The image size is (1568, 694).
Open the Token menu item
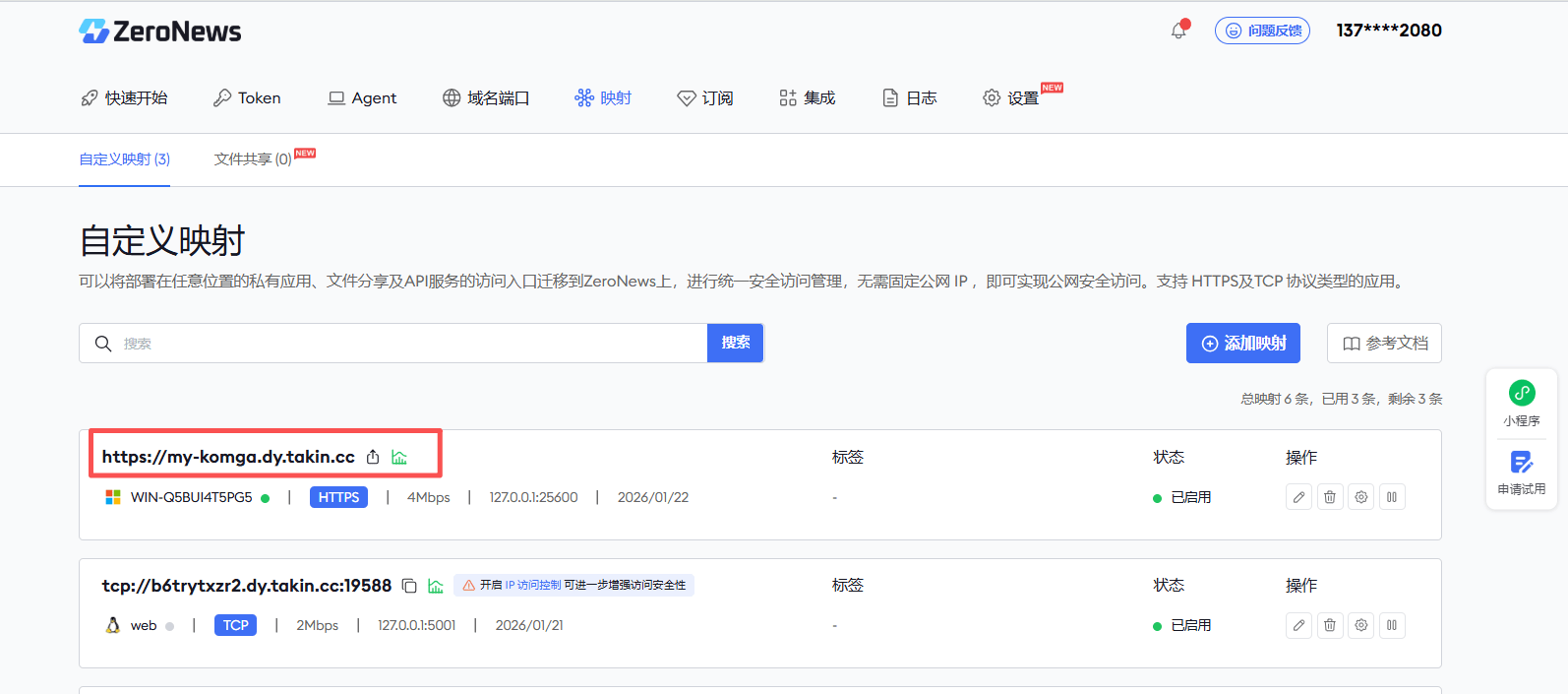pos(247,97)
